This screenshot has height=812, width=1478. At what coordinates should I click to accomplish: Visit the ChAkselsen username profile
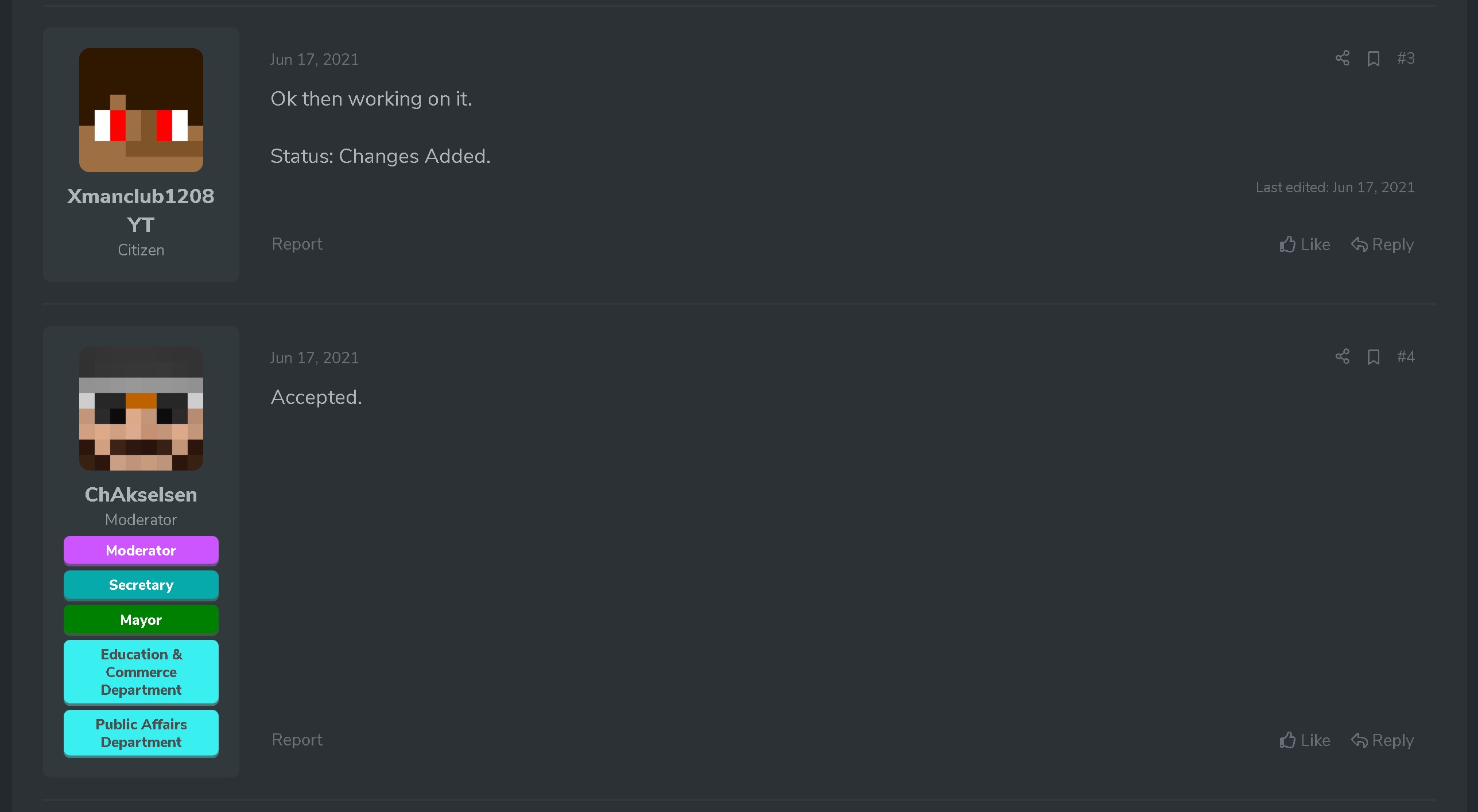click(x=141, y=495)
